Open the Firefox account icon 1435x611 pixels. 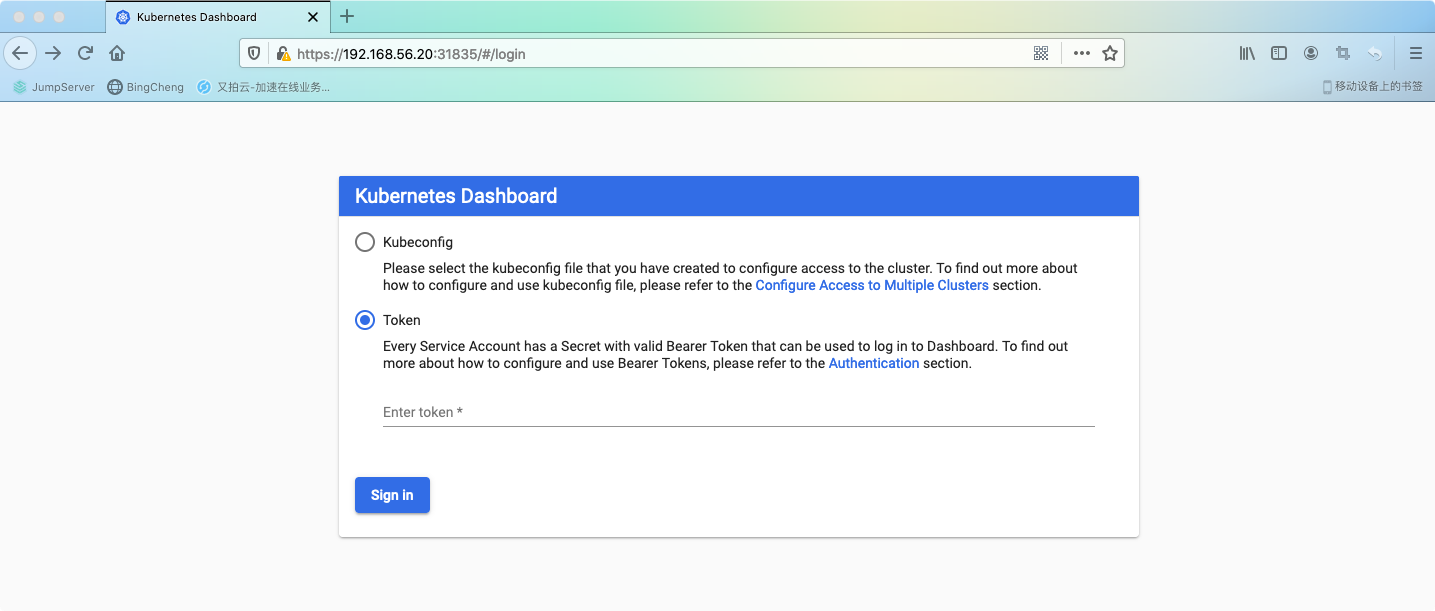(1311, 54)
